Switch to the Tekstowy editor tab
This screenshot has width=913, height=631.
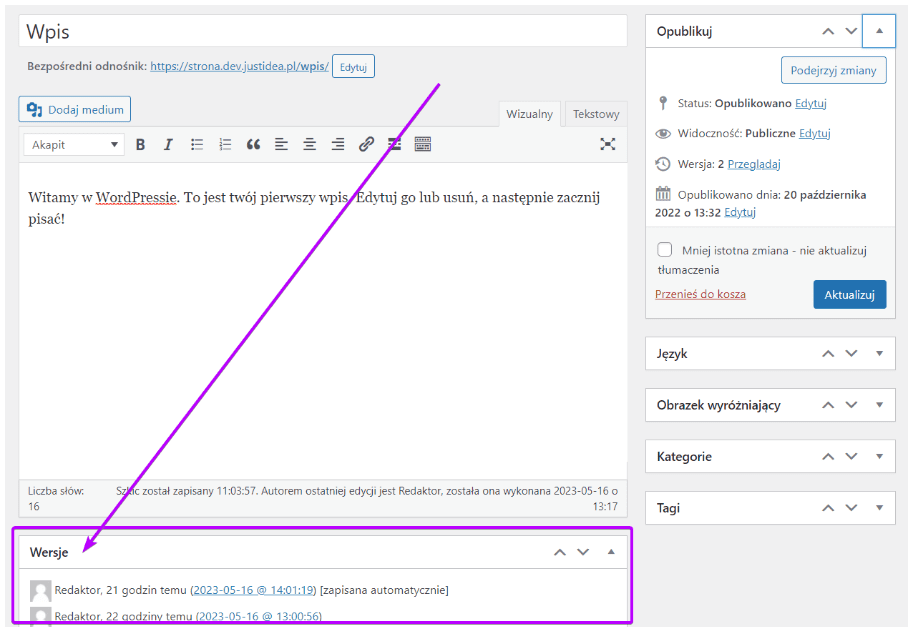pyautogui.click(x=596, y=114)
